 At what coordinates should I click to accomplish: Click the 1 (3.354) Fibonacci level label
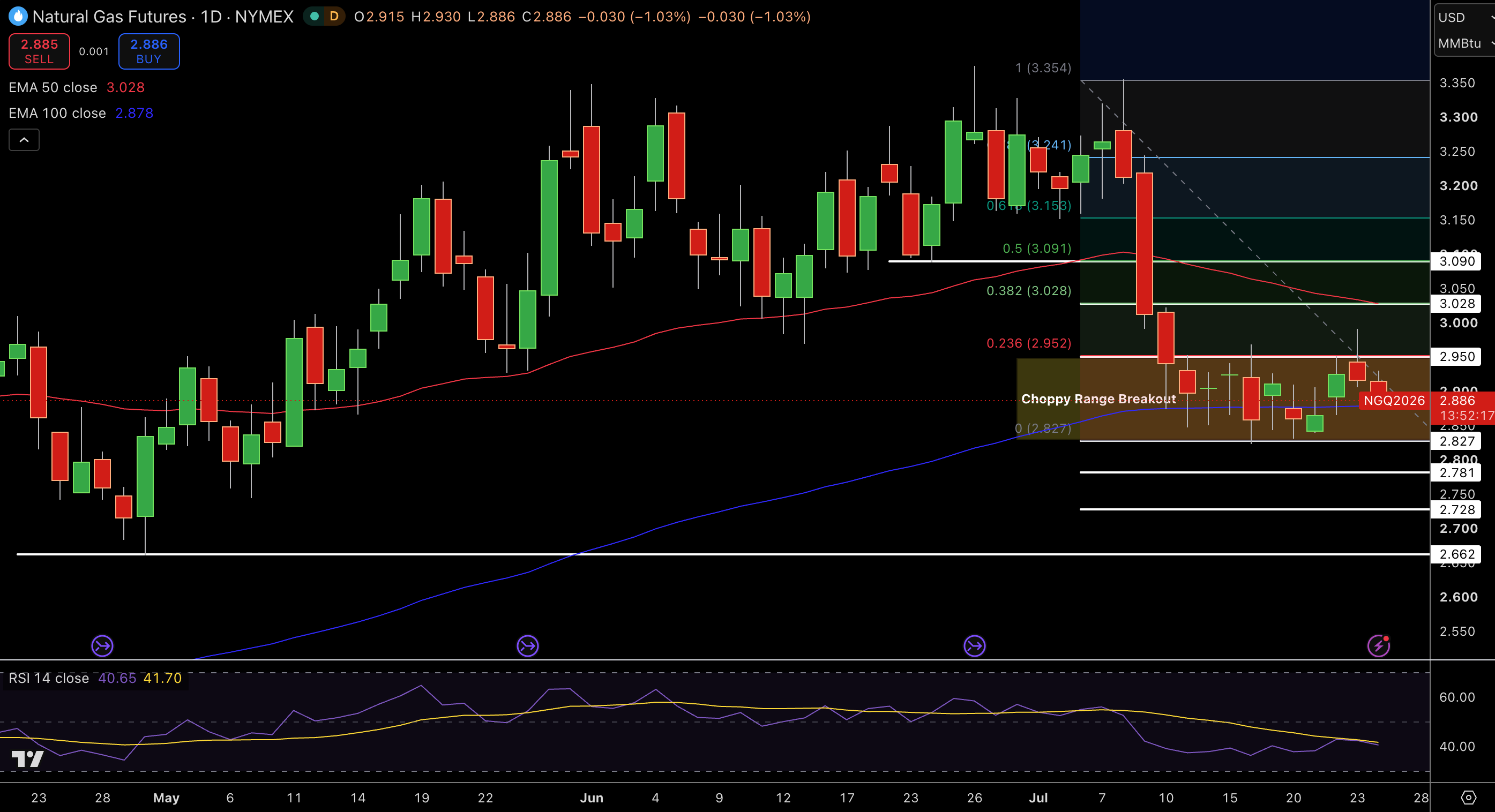pos(1043,68)
